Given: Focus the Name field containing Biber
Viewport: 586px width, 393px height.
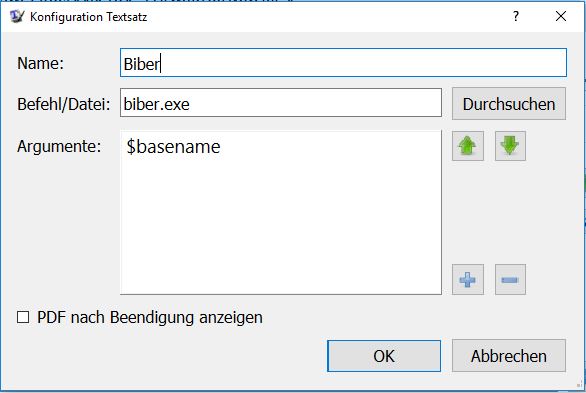Looking at the screenshot, I should point(343,63).
